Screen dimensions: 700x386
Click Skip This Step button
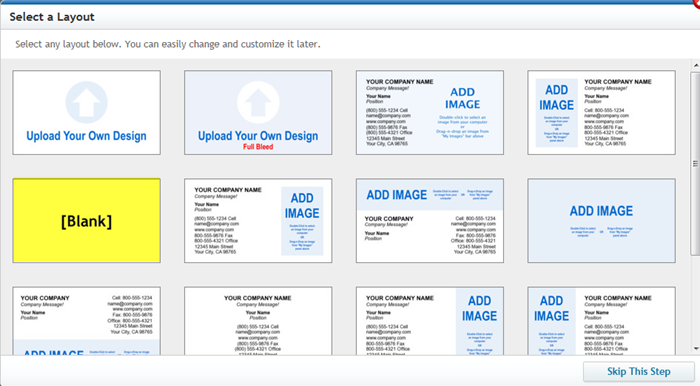click(638, 371)
